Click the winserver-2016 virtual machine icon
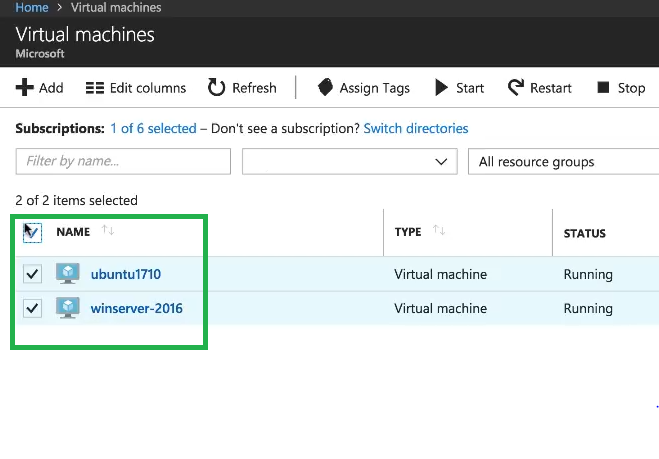 [68, 308]
